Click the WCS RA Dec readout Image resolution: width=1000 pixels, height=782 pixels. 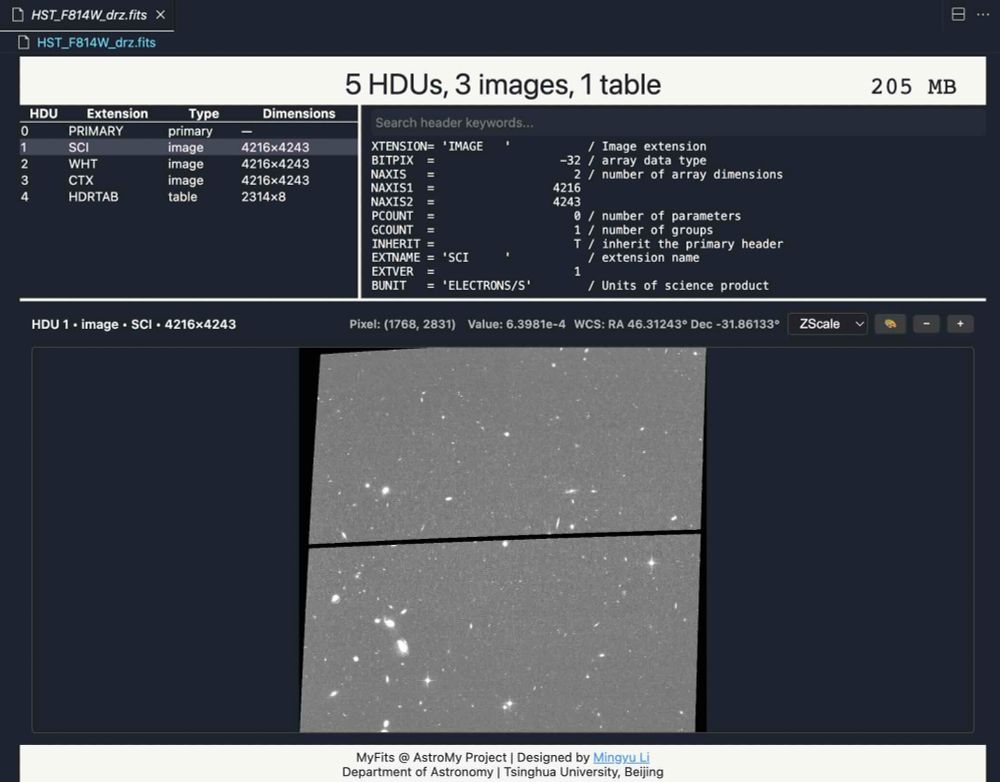676,324
